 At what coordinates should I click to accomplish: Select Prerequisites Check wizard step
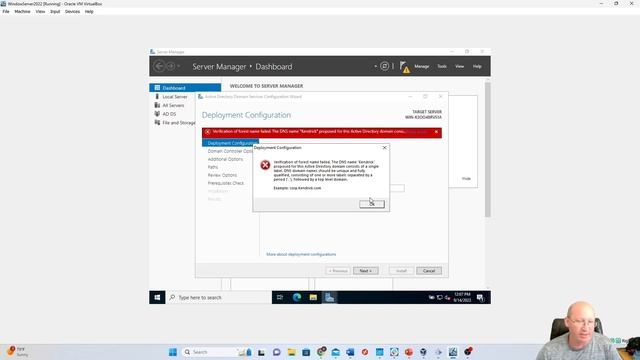(226, 183)
